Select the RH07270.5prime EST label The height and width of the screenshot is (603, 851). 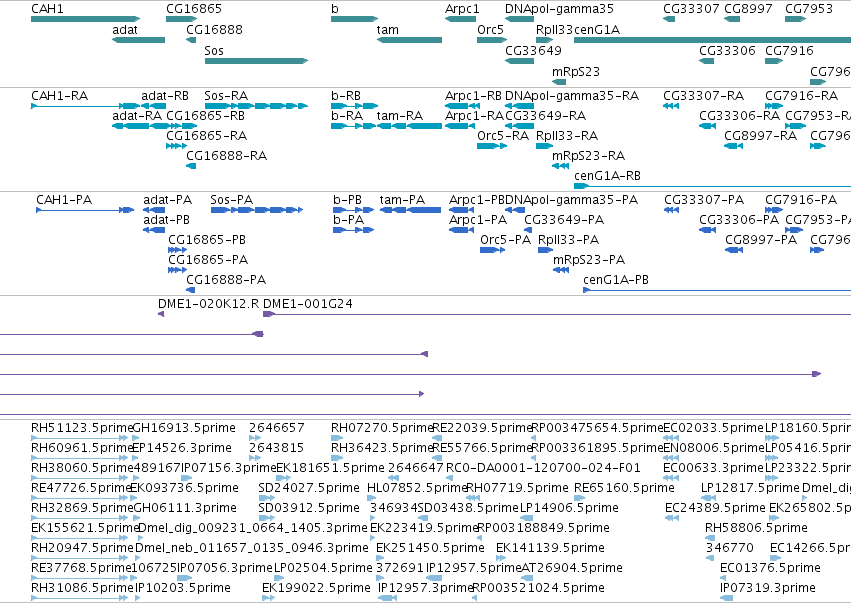click(x=382, y=428)
